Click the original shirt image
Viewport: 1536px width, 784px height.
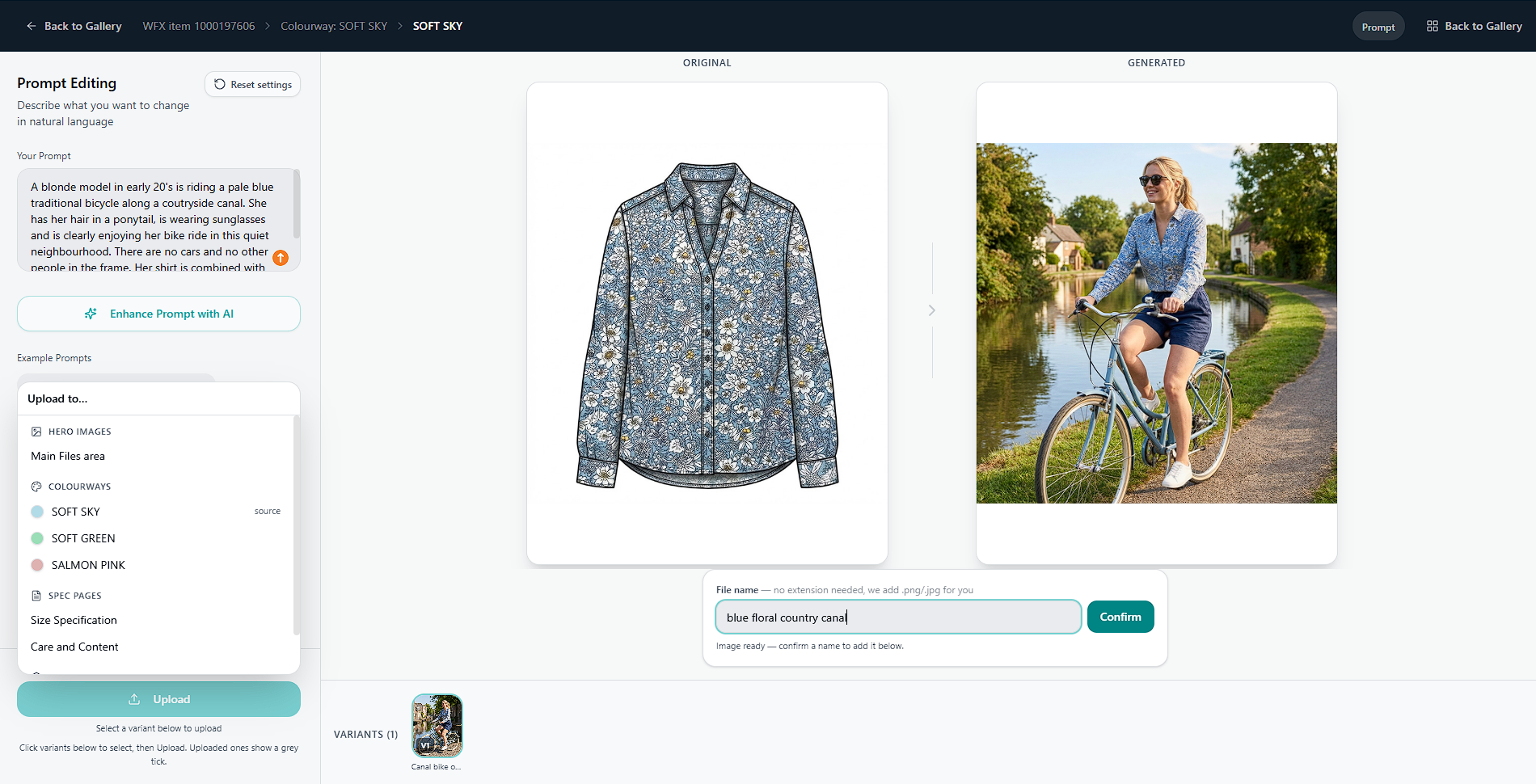pyautogui.click(x=707, y=323)
